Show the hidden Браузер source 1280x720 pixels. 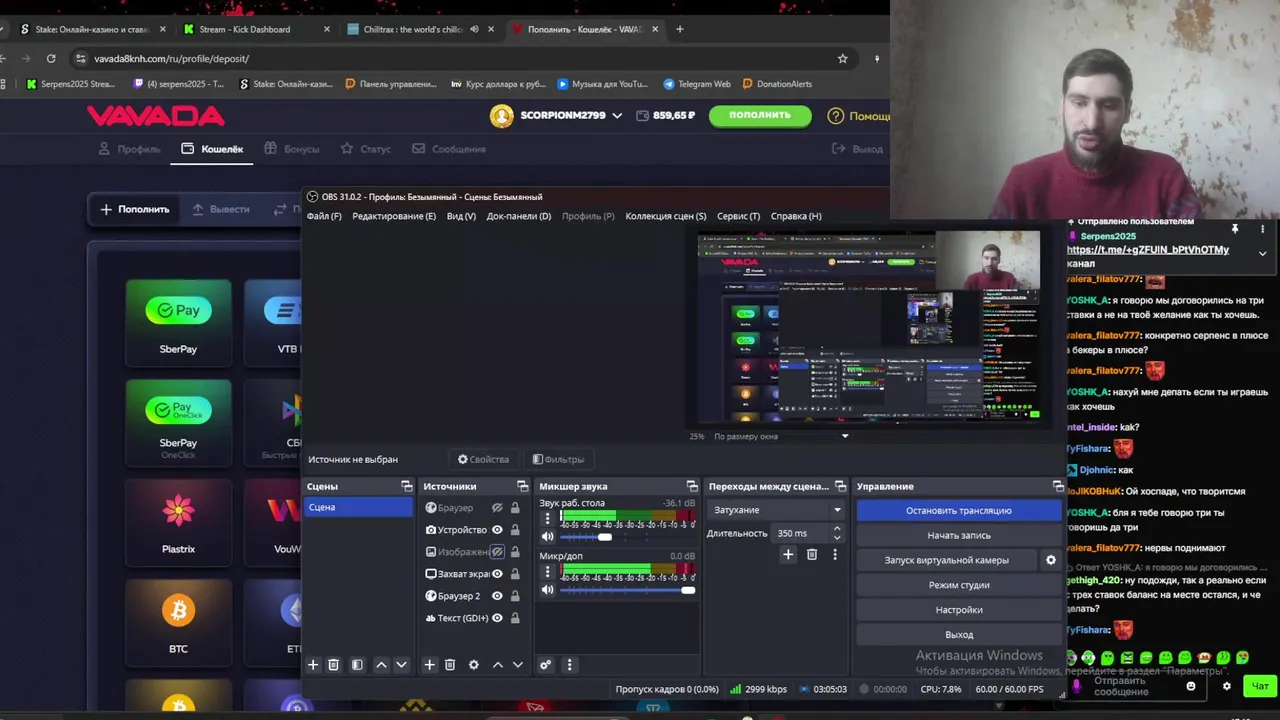click(497, 508)
